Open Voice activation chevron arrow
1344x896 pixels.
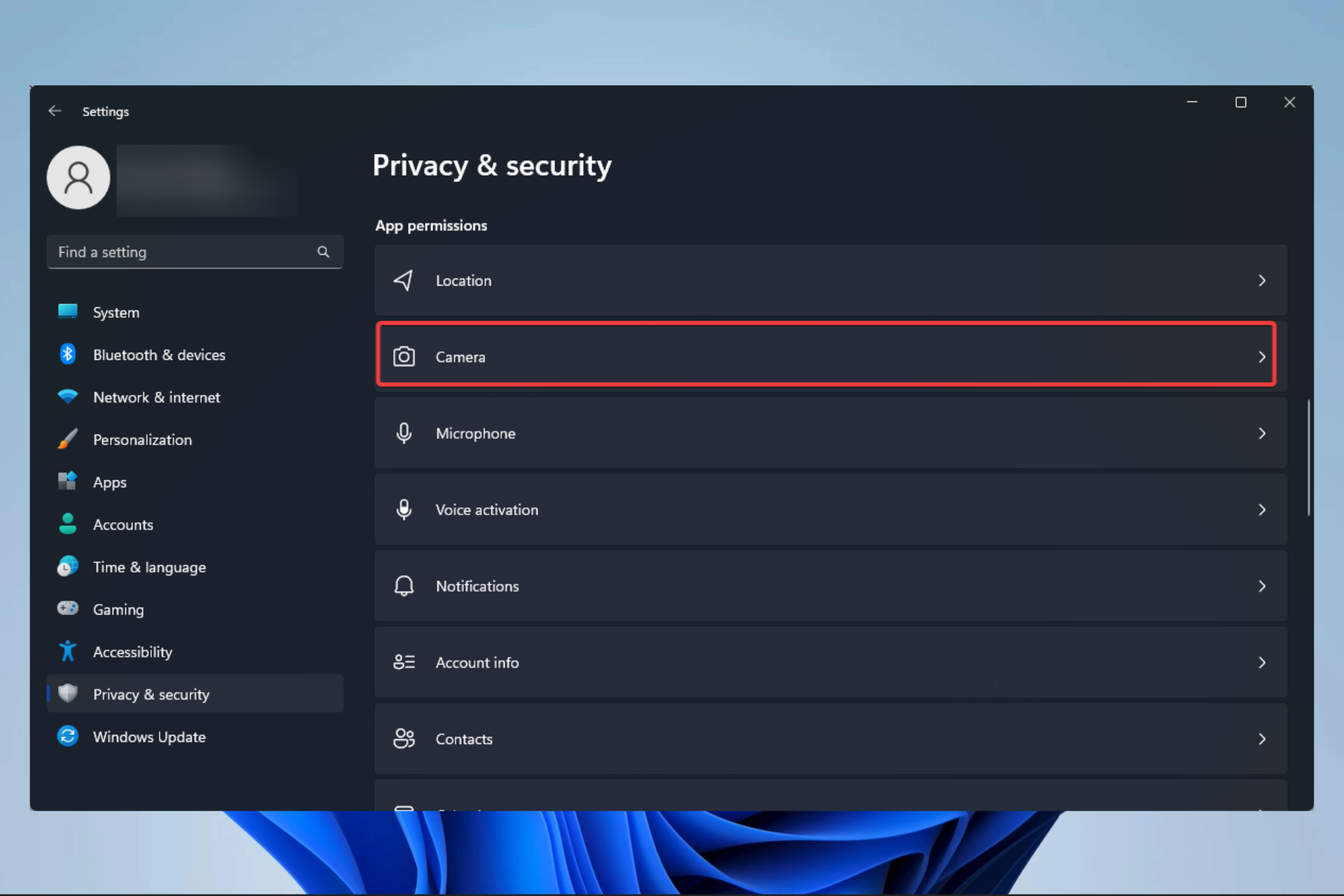click(x=1262, y=510)
